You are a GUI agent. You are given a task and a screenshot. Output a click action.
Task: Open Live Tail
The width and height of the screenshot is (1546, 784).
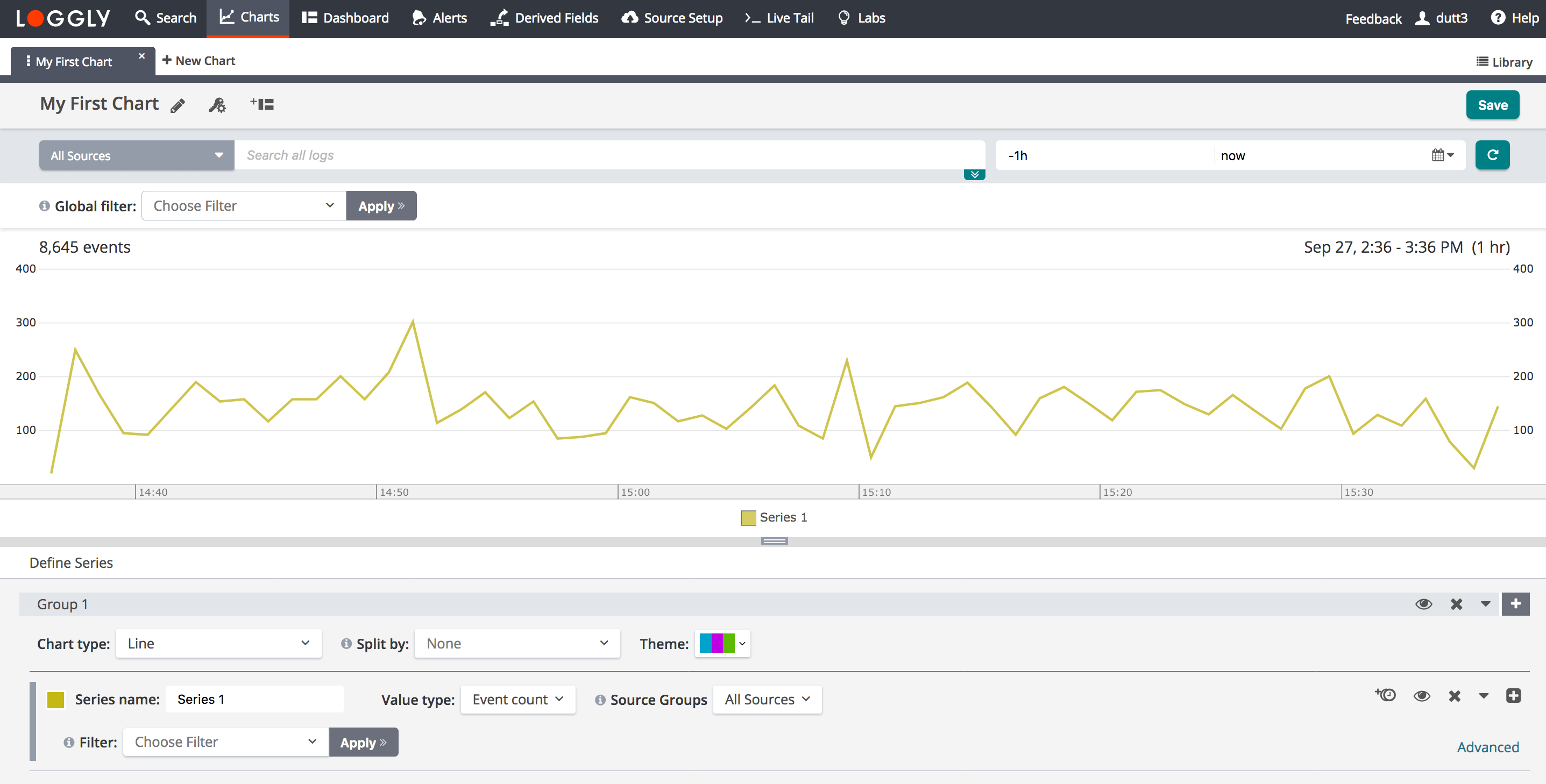(x=779, y=18)
